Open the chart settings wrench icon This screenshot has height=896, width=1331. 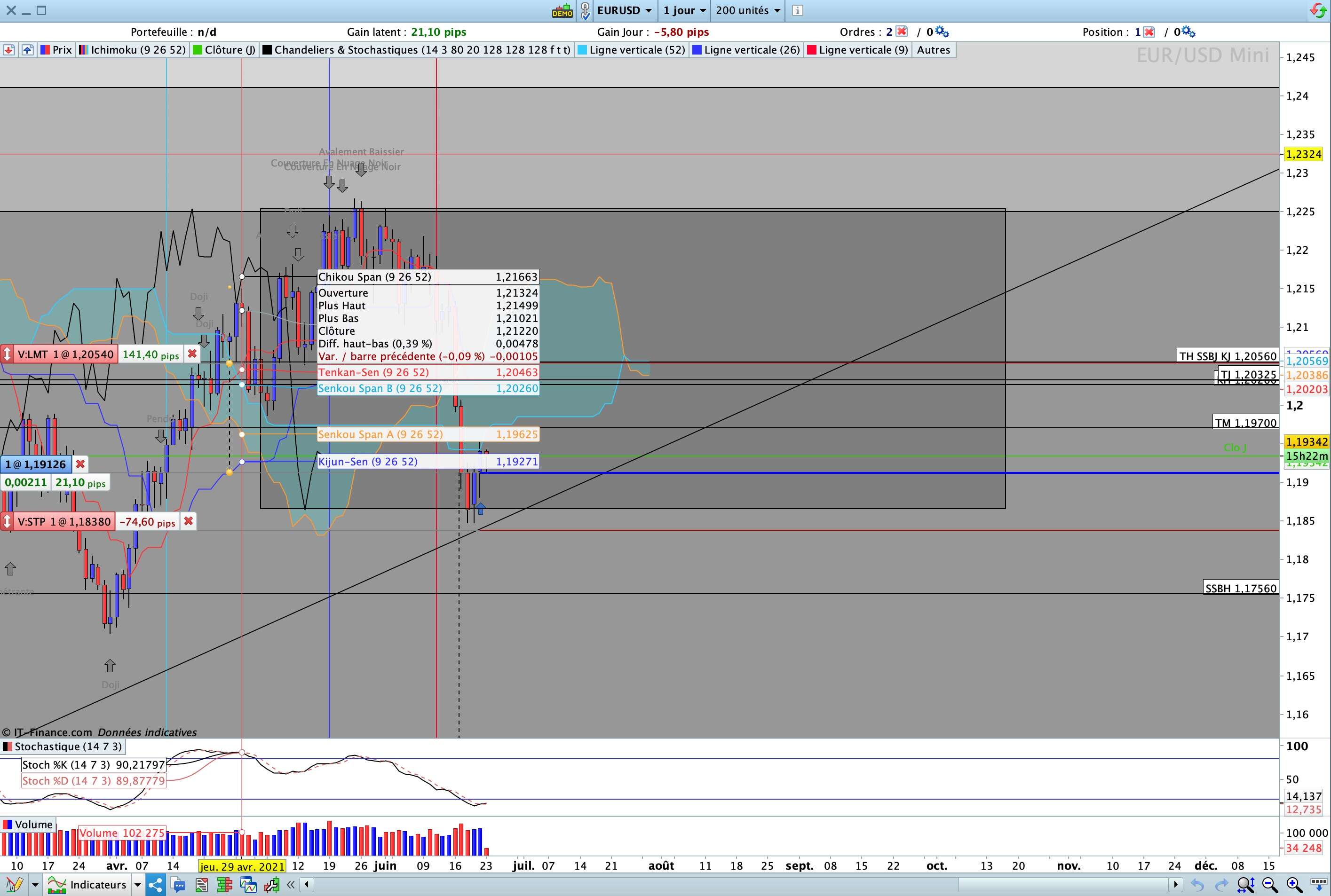point(271,885)
